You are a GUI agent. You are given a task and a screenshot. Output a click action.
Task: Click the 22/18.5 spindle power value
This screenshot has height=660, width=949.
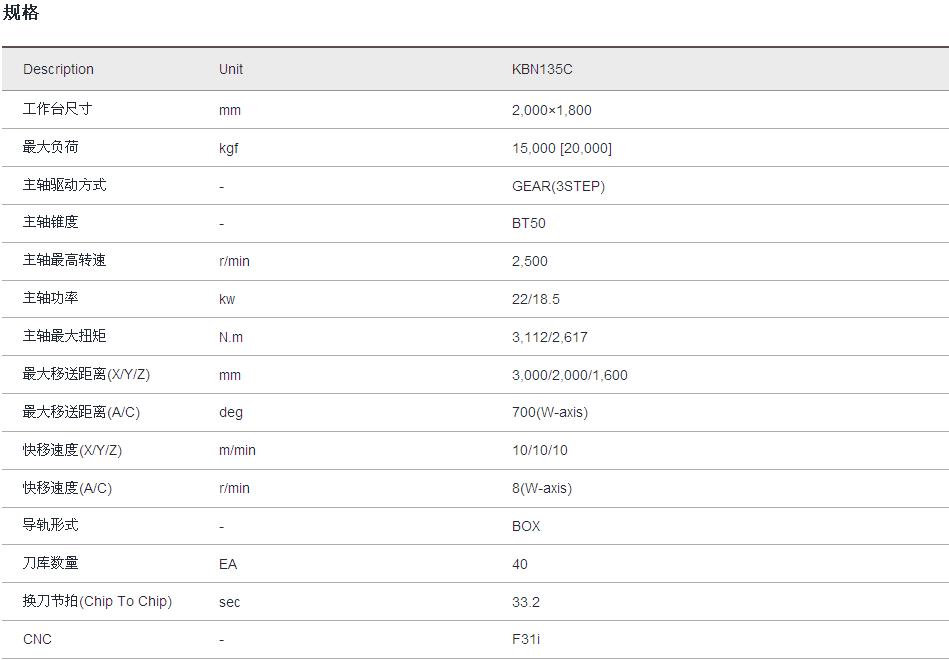pos(536,299)
